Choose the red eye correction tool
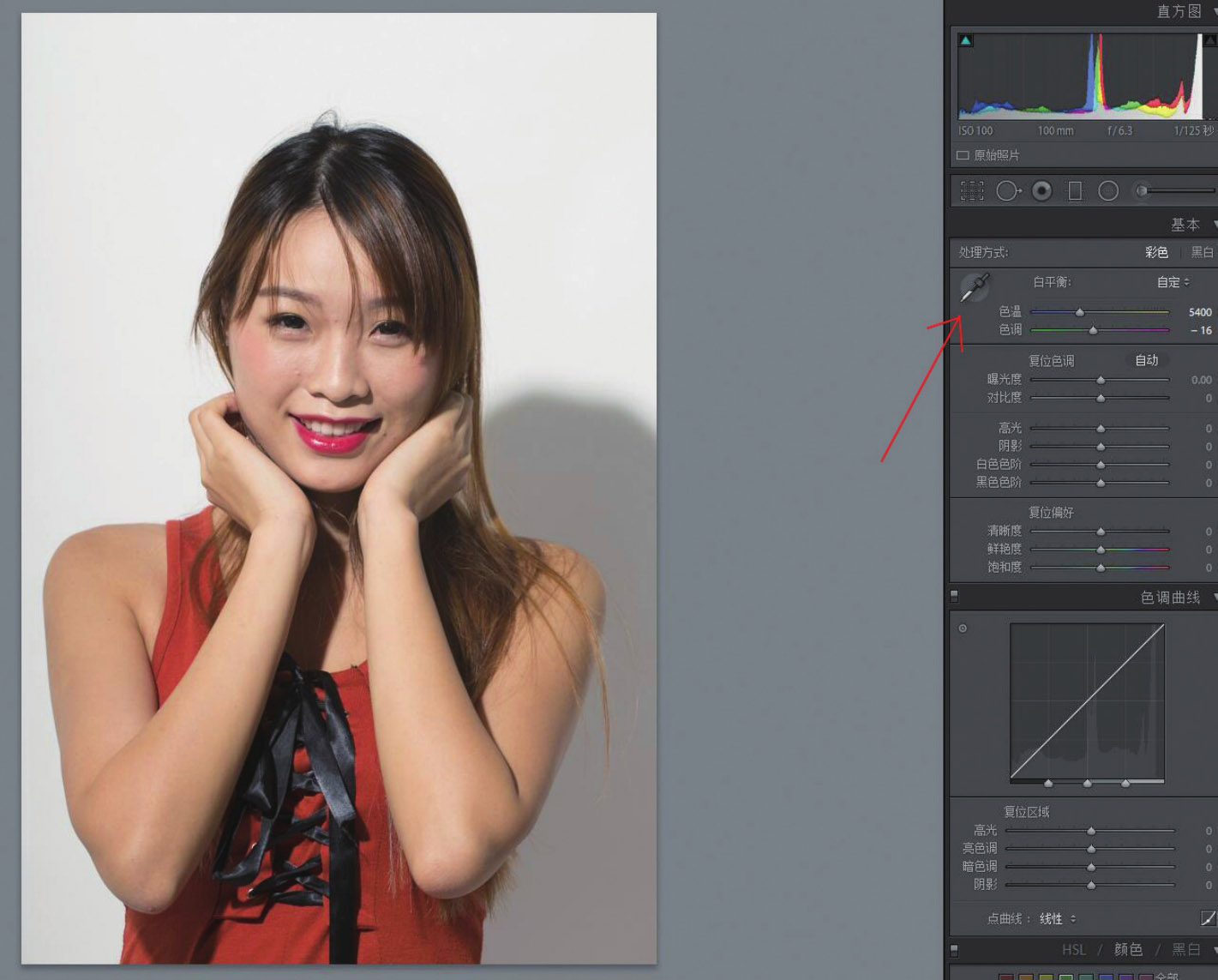 (1041, 191)
